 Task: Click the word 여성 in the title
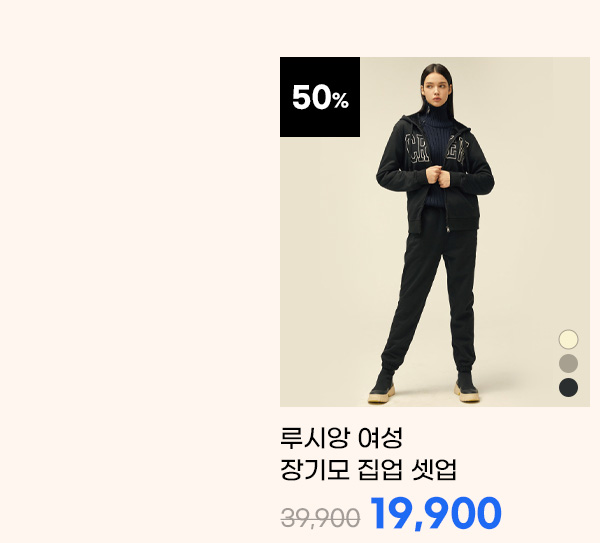380,438
